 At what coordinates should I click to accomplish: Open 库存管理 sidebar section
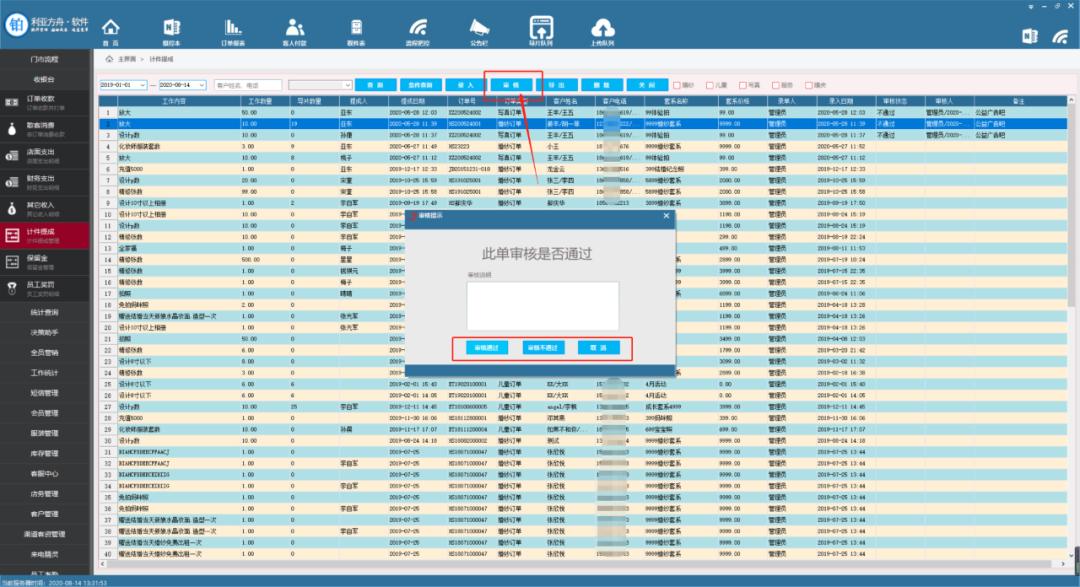coord(45,453)
